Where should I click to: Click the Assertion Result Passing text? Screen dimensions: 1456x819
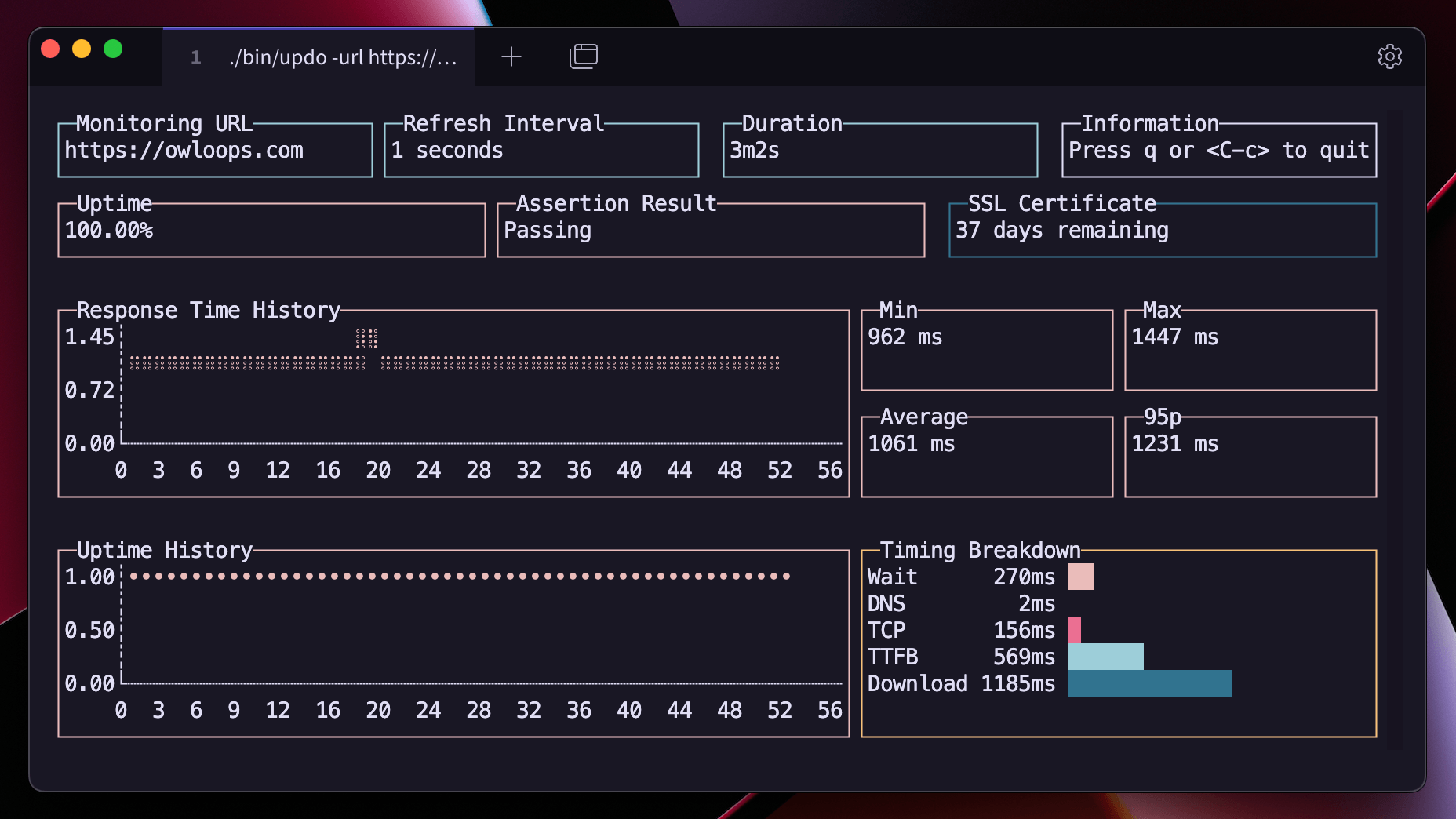(x=548, y=231)
